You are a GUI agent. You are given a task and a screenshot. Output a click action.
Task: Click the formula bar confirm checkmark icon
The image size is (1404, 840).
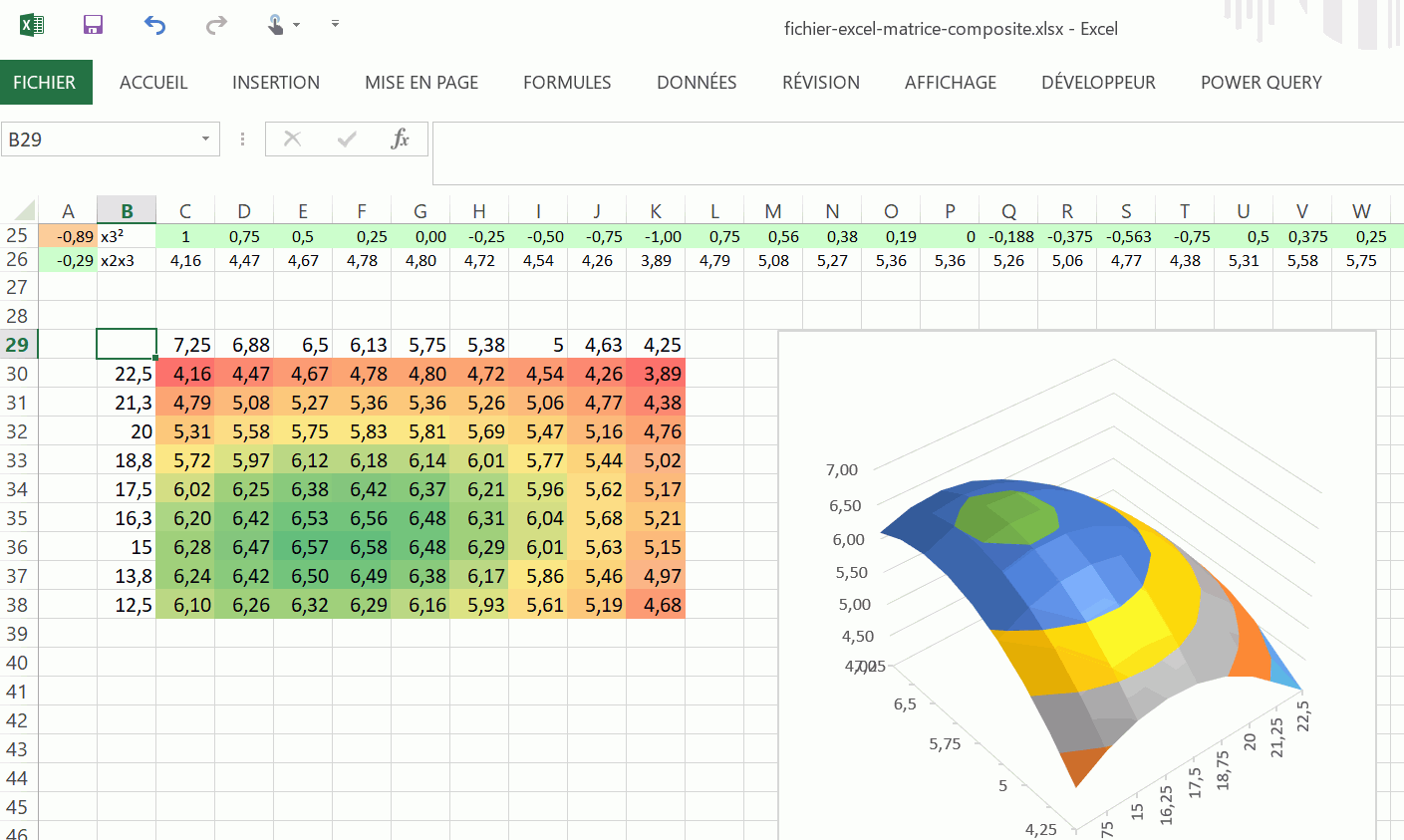347,140
